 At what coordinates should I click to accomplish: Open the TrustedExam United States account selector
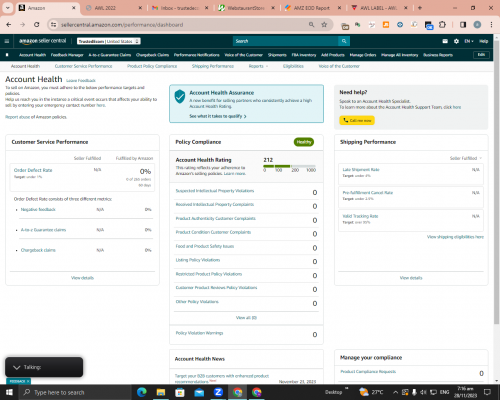(109, 41)
